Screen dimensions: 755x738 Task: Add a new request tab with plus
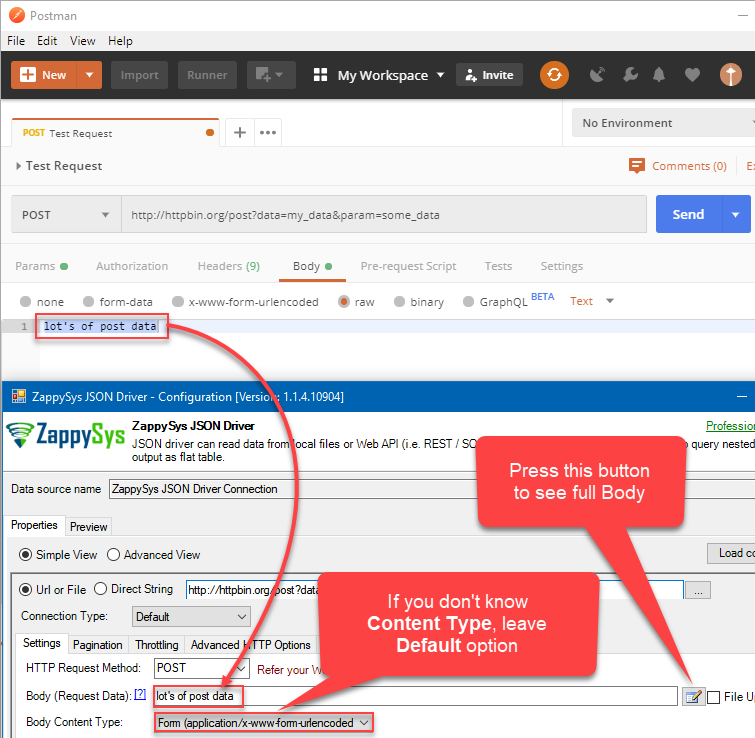(240, 132)
